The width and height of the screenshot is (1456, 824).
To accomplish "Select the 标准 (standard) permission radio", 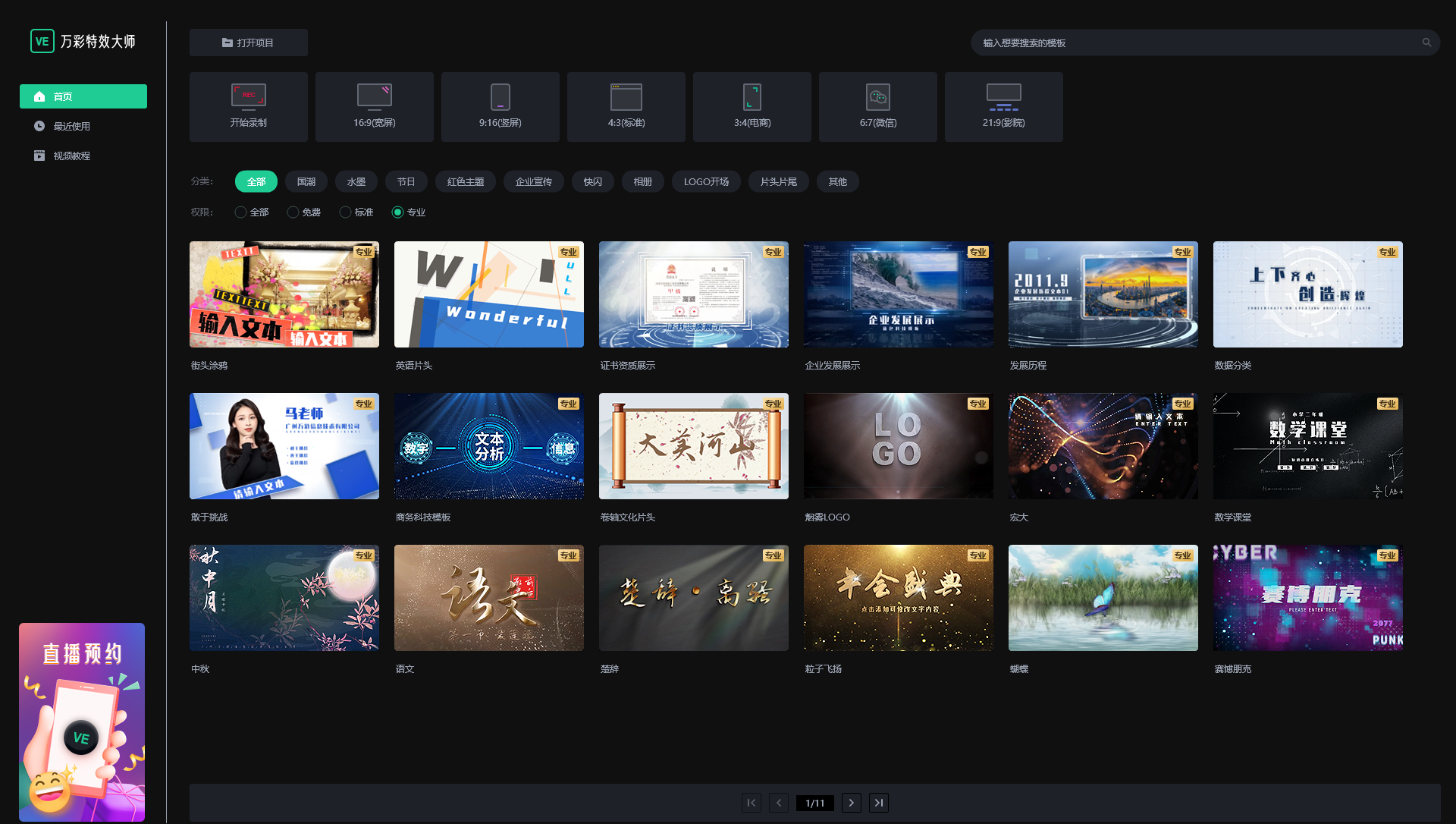I will pyautogui.click(x=345, y=212).
